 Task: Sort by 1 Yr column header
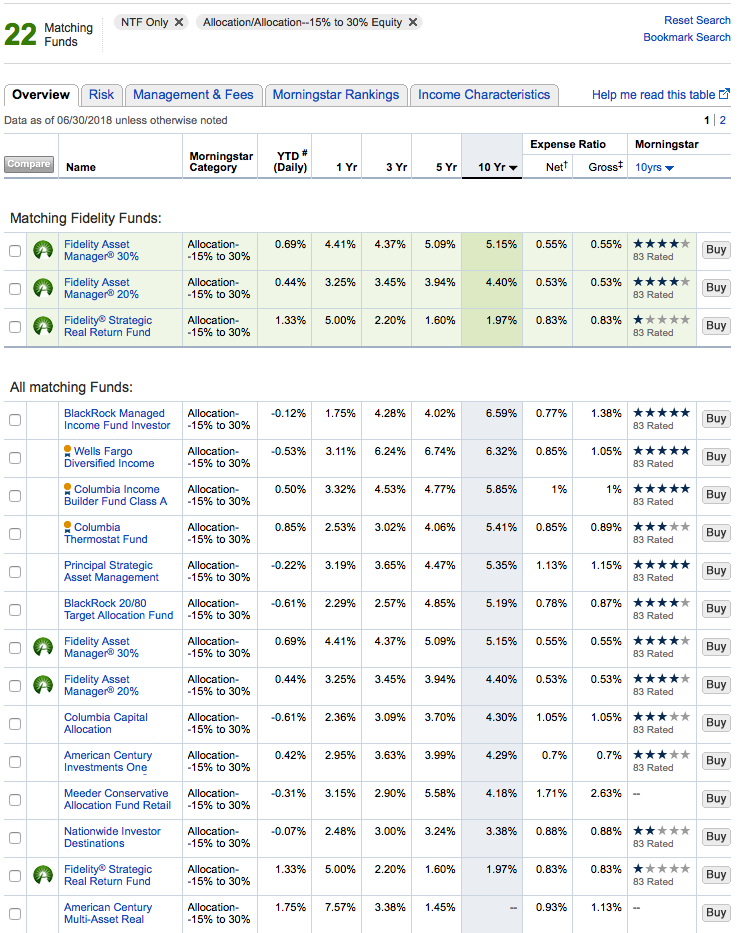point(346,167)
